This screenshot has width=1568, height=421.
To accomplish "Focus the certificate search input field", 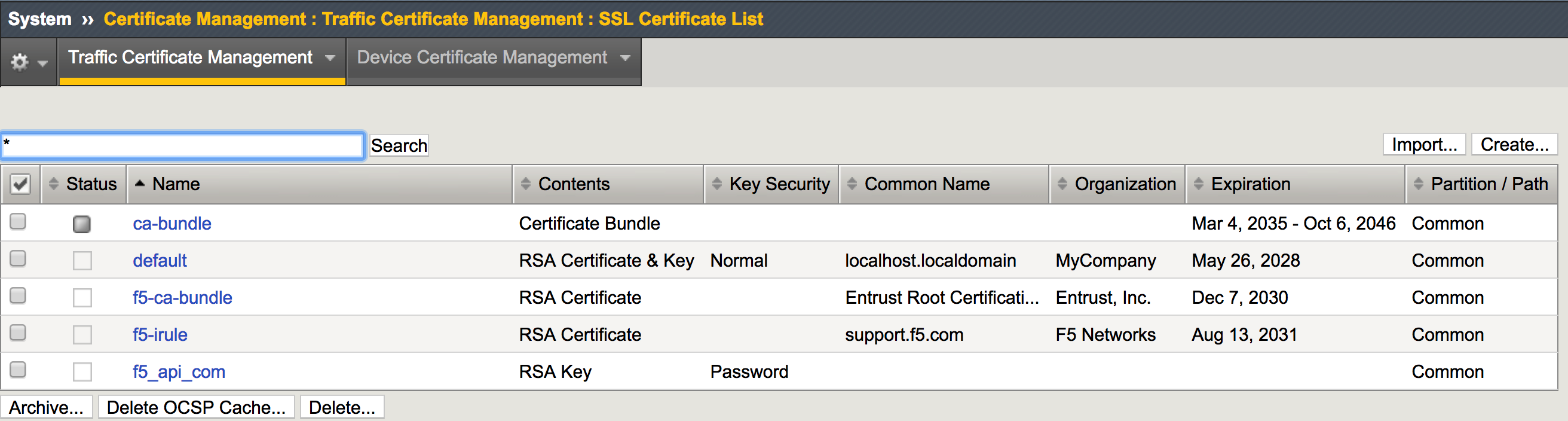I will tap(182, 145).
